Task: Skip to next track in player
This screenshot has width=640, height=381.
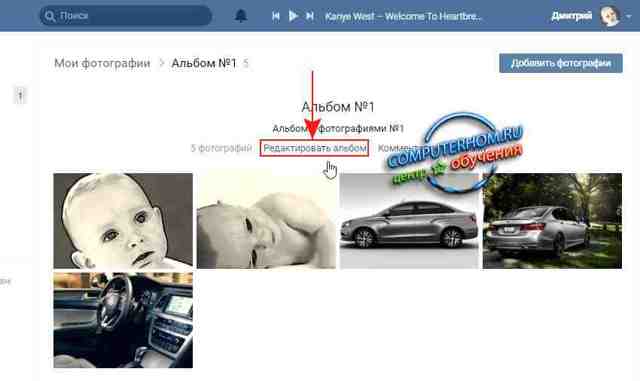Action: click(x=310, y=16)
